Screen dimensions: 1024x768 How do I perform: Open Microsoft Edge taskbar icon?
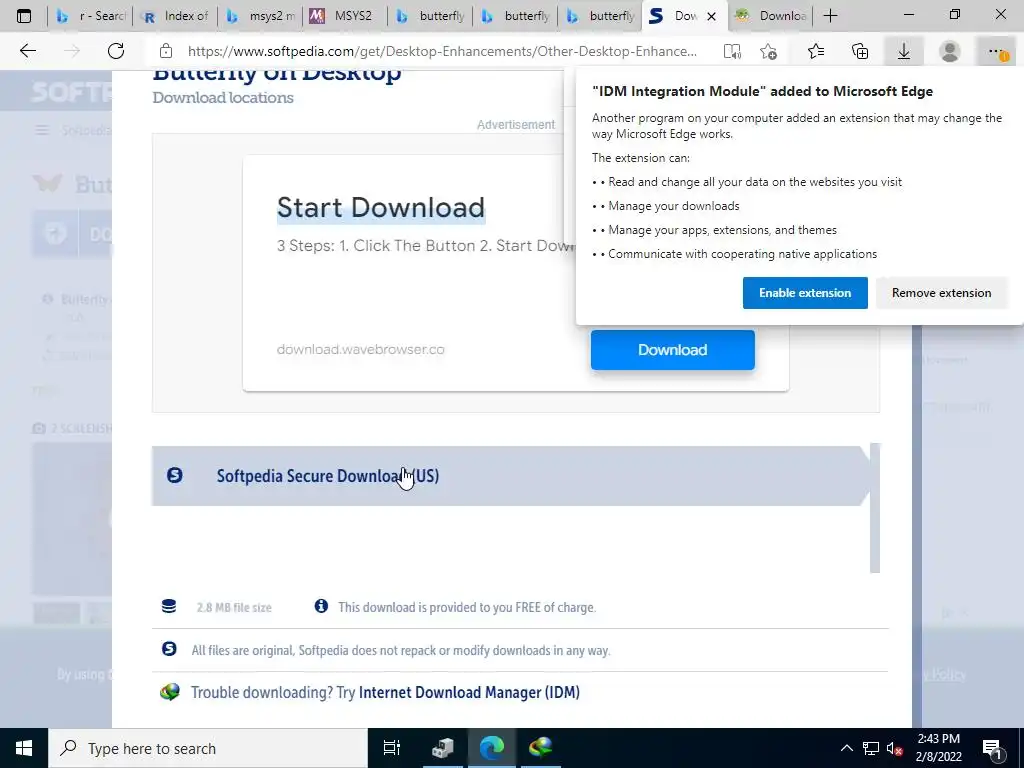492,748
